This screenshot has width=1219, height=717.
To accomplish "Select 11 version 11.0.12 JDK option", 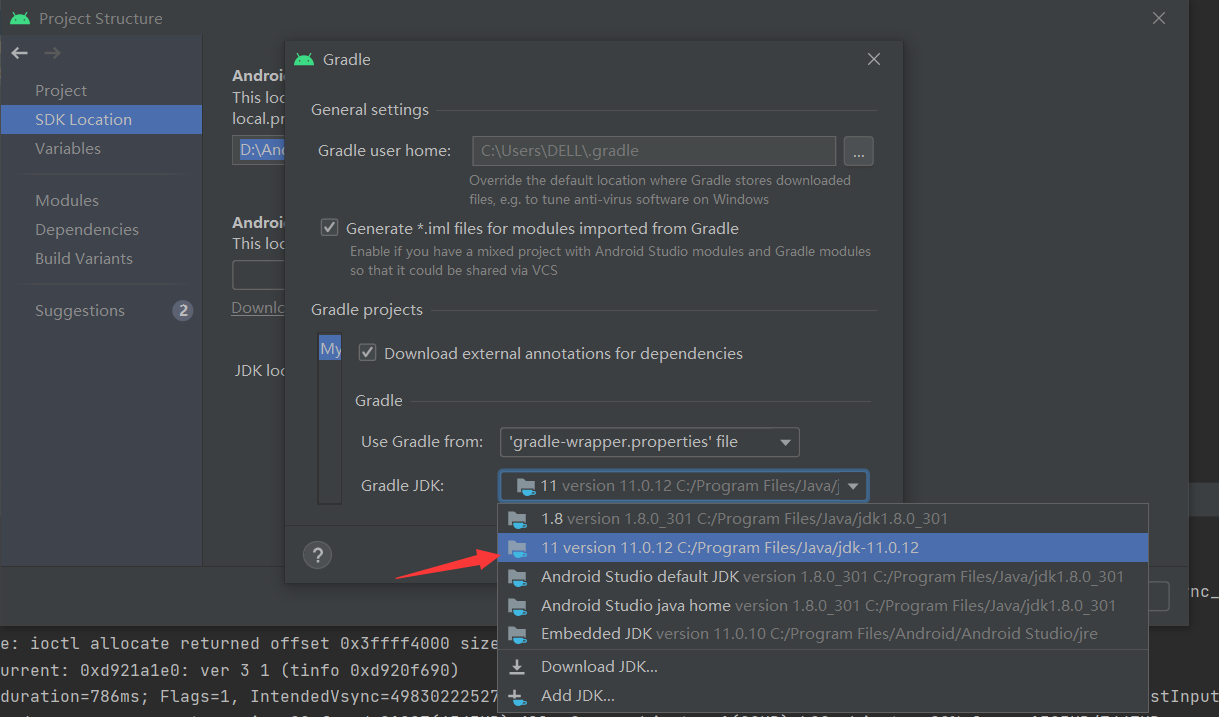I will pyautogui.click(x=822, y=548).
